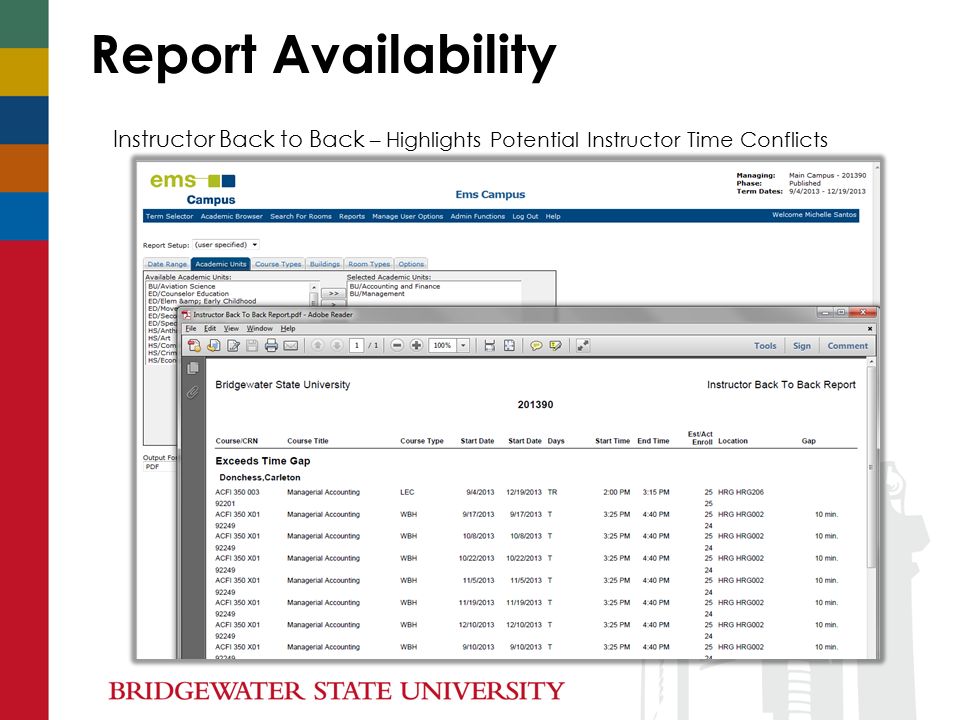This screenshot has width=960, height=720.
Task: Open Academic Browser in EMS nav bar
Action: click(x=231, y=216)
